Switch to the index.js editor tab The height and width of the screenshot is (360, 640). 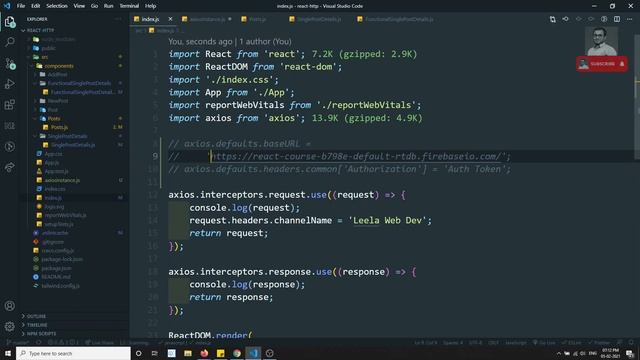(x=150, y=19)
